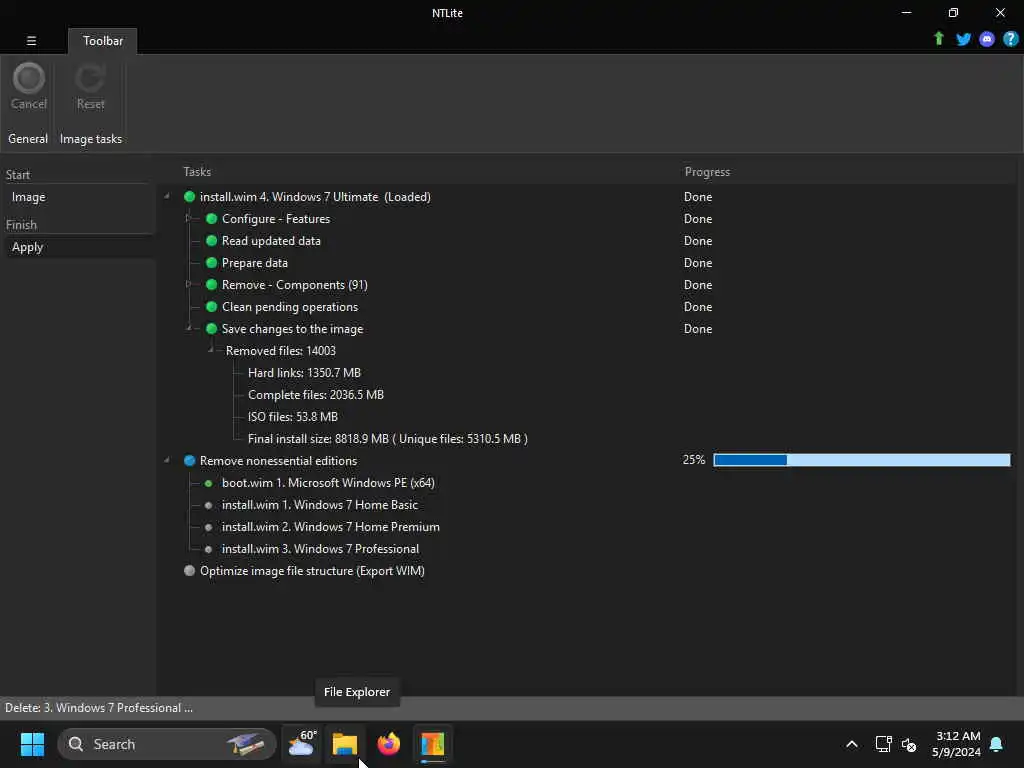Select 'Final install size: 8818.9 MB' row
This screenshot has height=768, width=1024.
387,439
